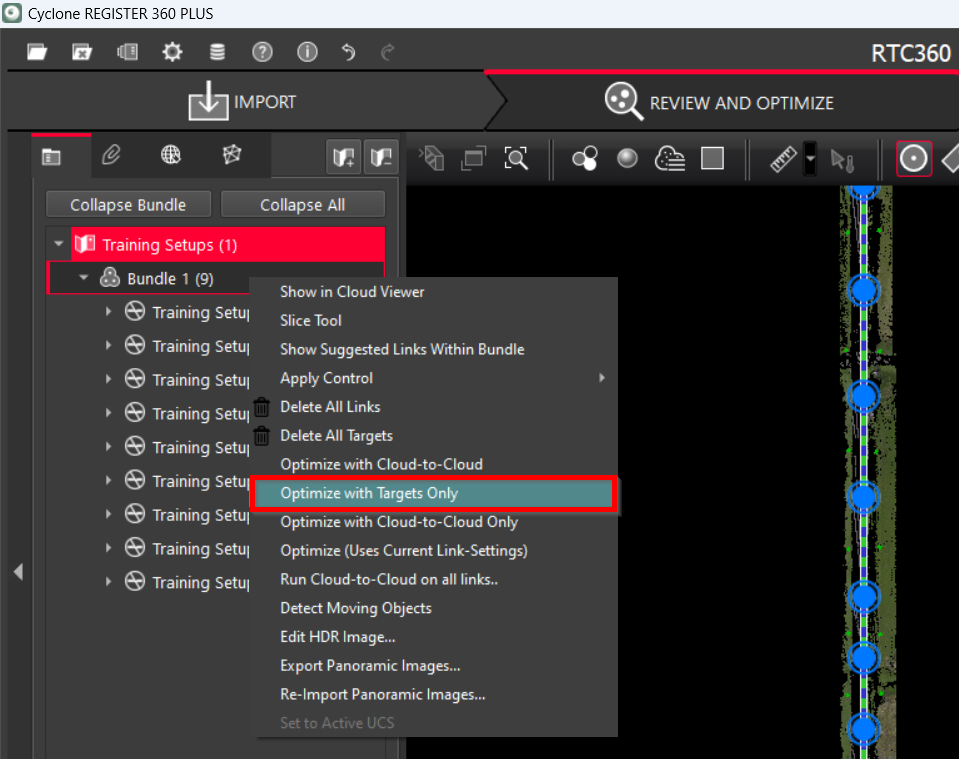Open the ruler tool dropdown arrow
The height and width of the screenshot is (759, 959).
[810, 158]
